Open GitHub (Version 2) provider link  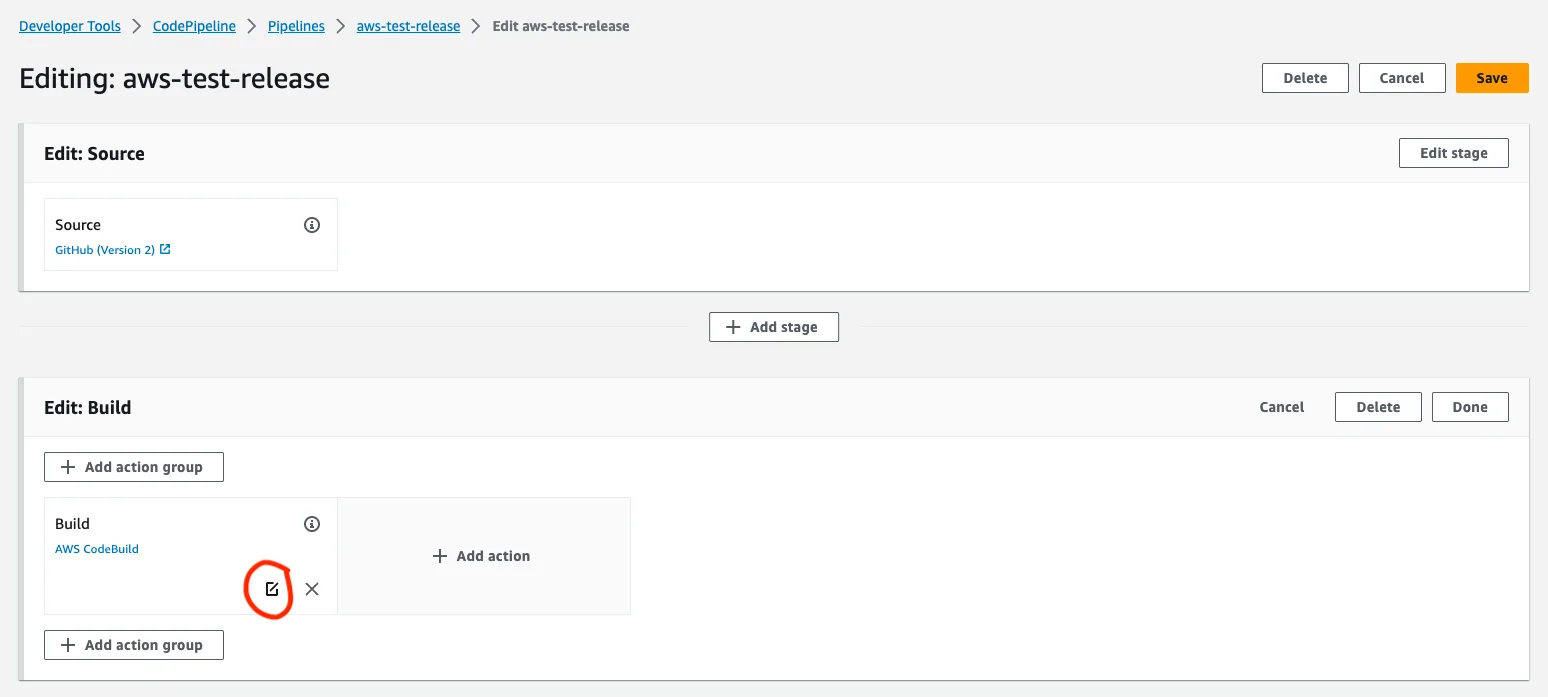point(105,250)
